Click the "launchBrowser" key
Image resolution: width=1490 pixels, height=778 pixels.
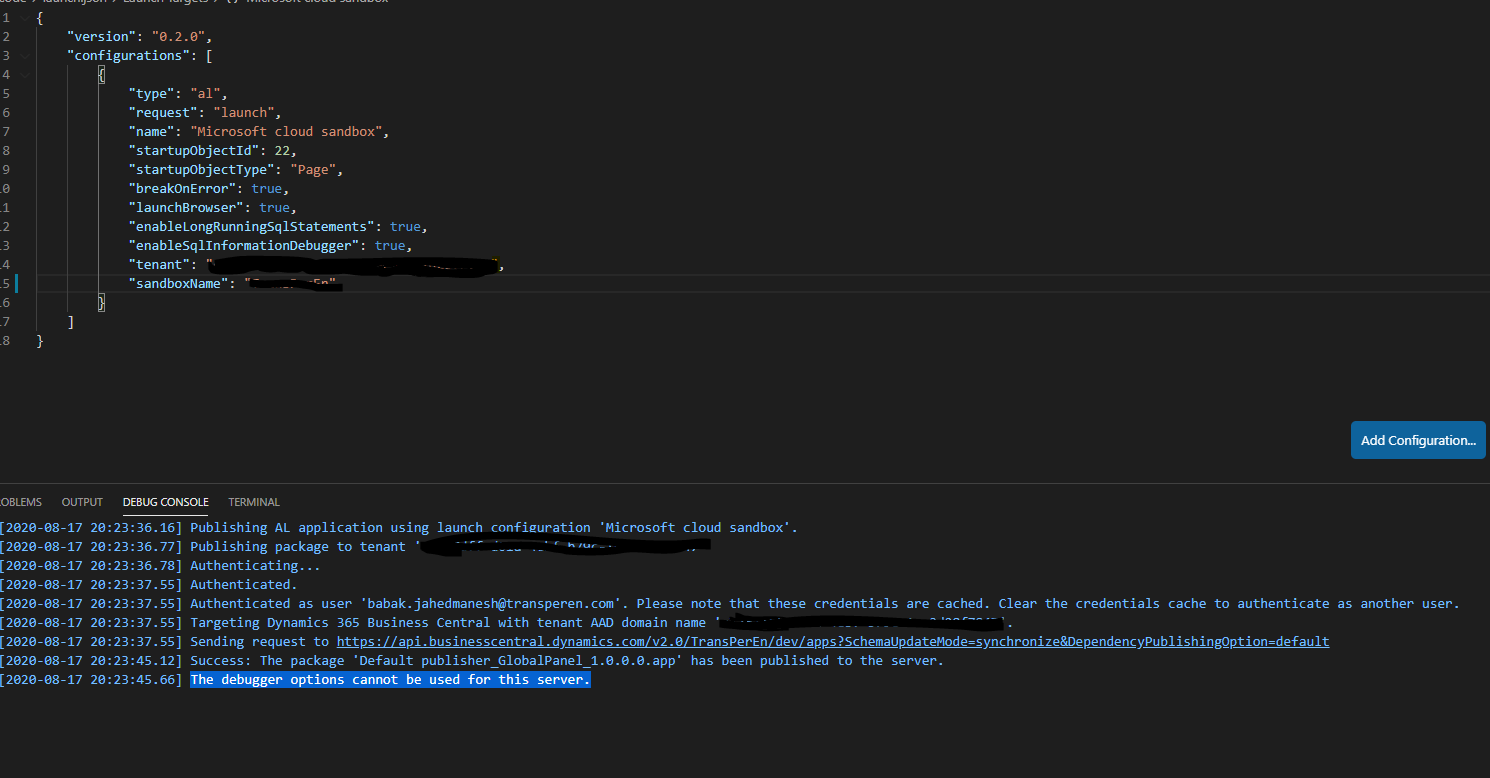[x=185, y=208]
